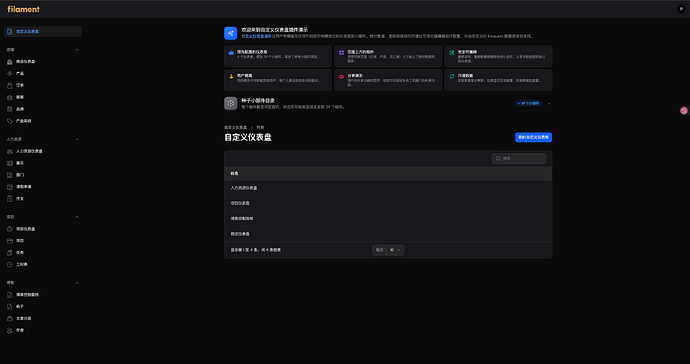Screen dimensions: 690x364
Task: Collapse the 博客 sidebar group
Action: pyautogui.click(x=77, y=283)
